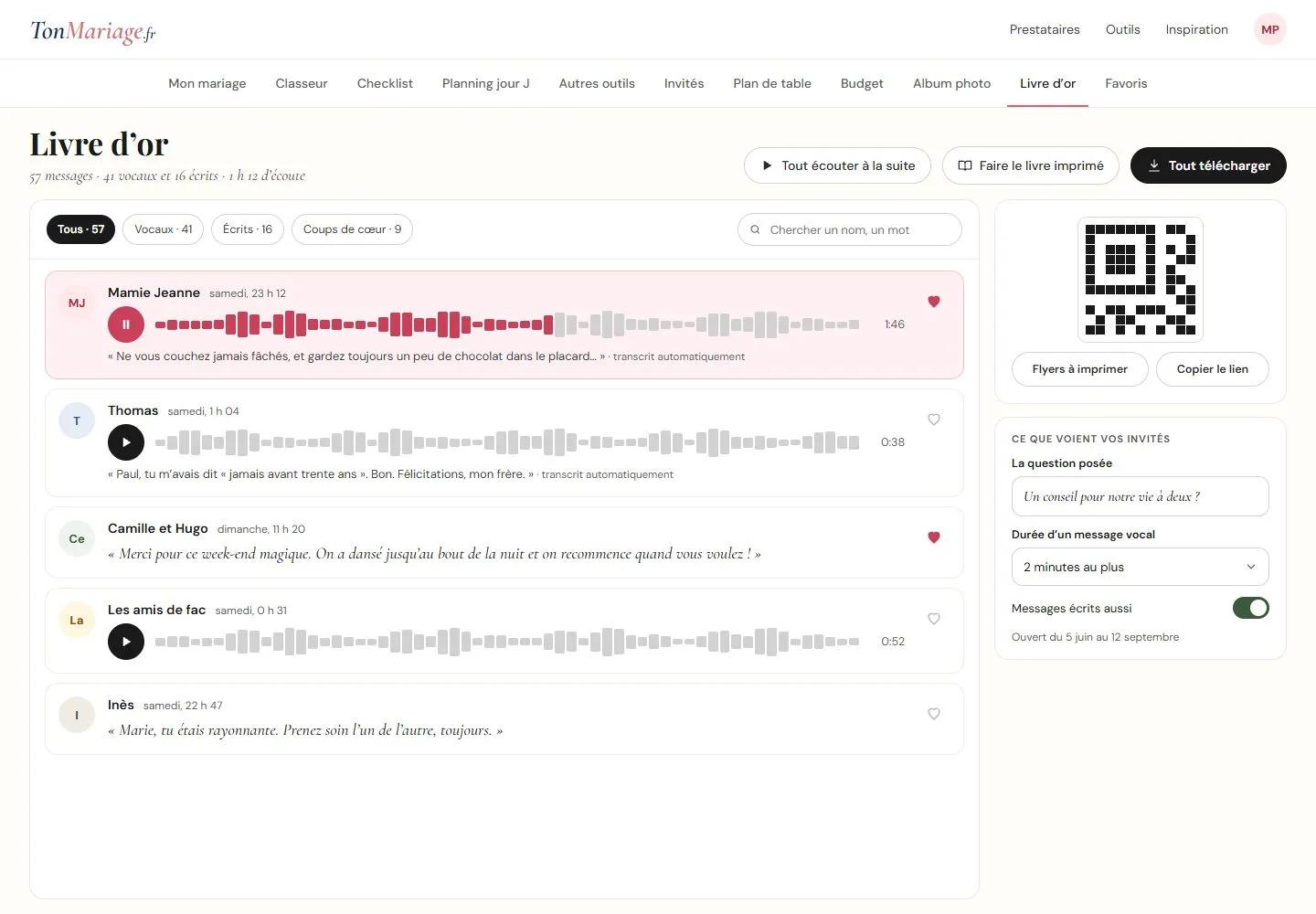
Task: Click Tout télécharger button
Action: [x=1208, y=165]
